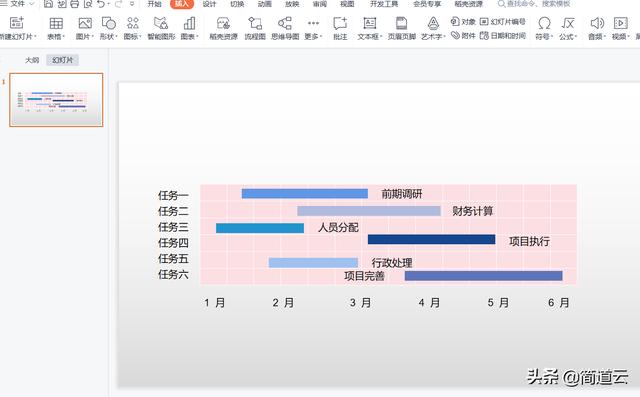
Task: Insert 日期和时间 date and time
Action: pos(502,35)
